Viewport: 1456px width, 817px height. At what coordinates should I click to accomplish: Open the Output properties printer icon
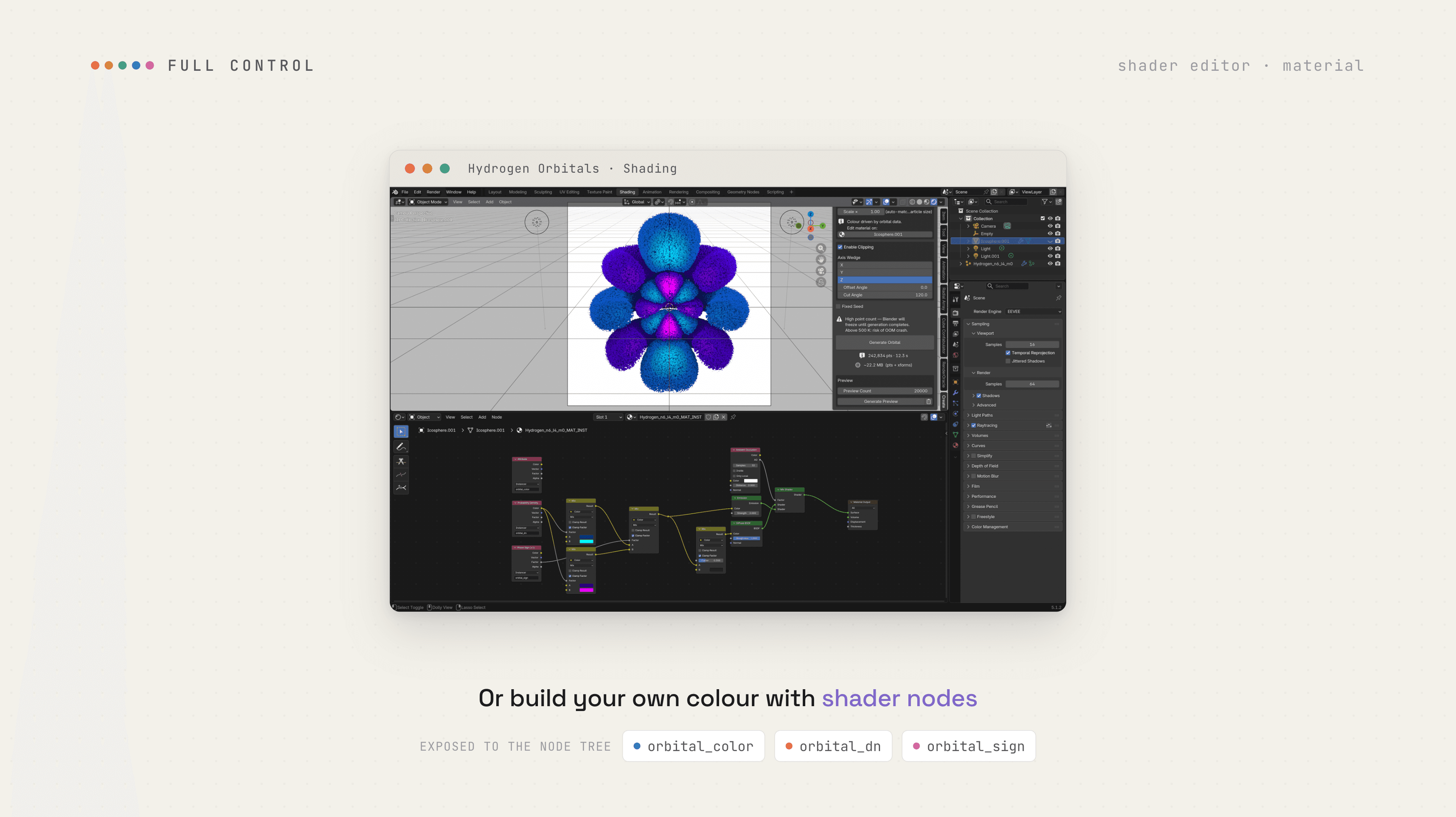955,324
